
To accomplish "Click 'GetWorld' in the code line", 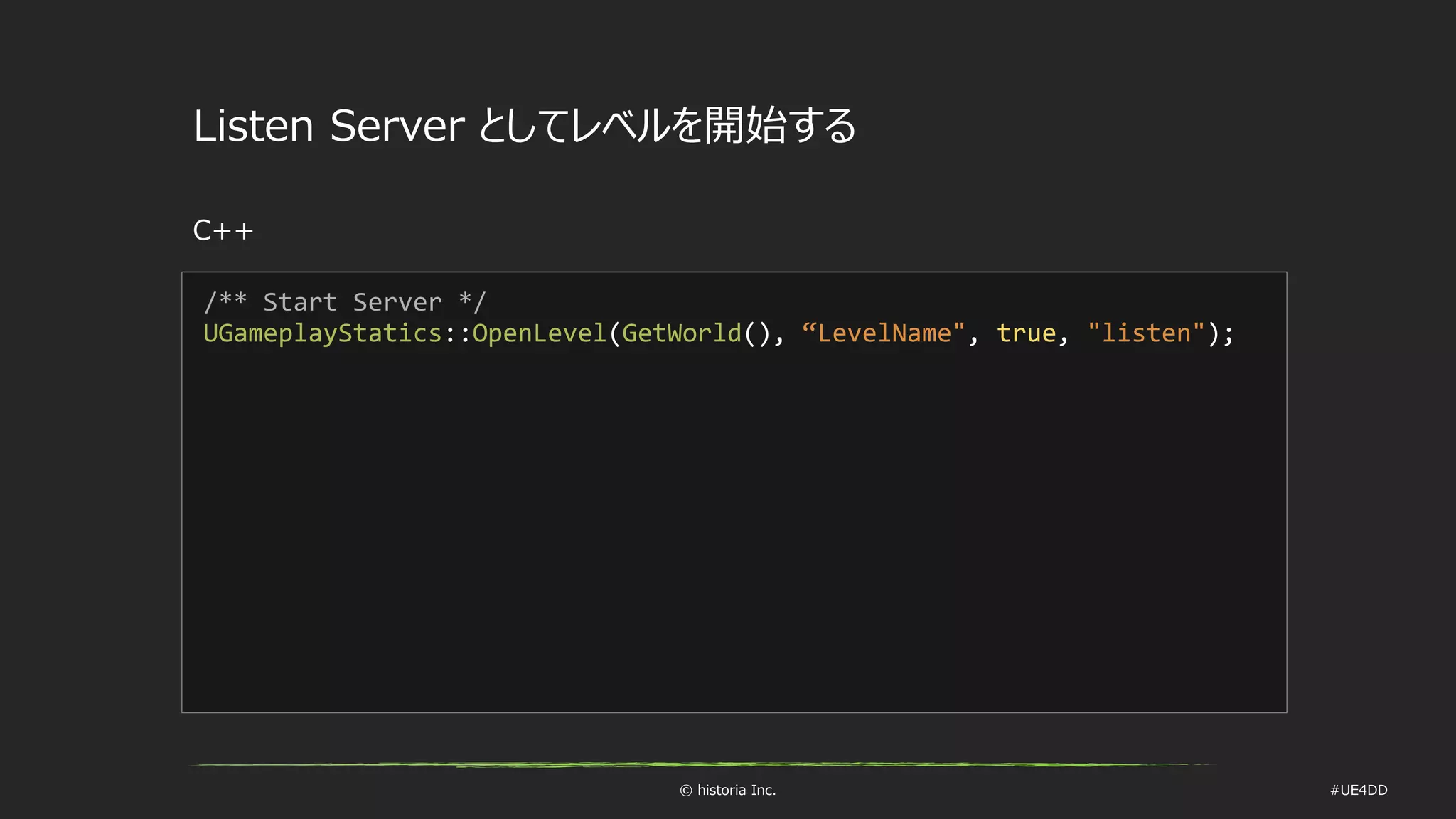I will tap(682, 333).
